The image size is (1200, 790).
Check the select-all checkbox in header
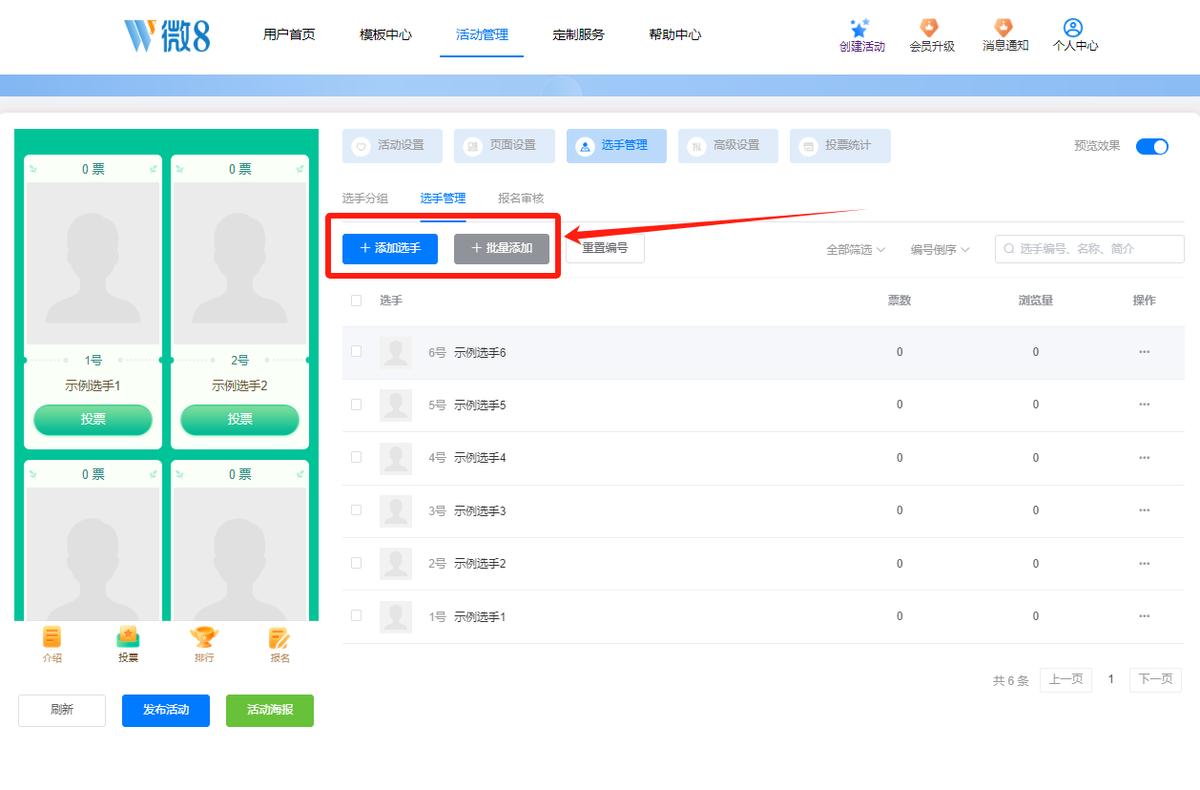point(356,300)
